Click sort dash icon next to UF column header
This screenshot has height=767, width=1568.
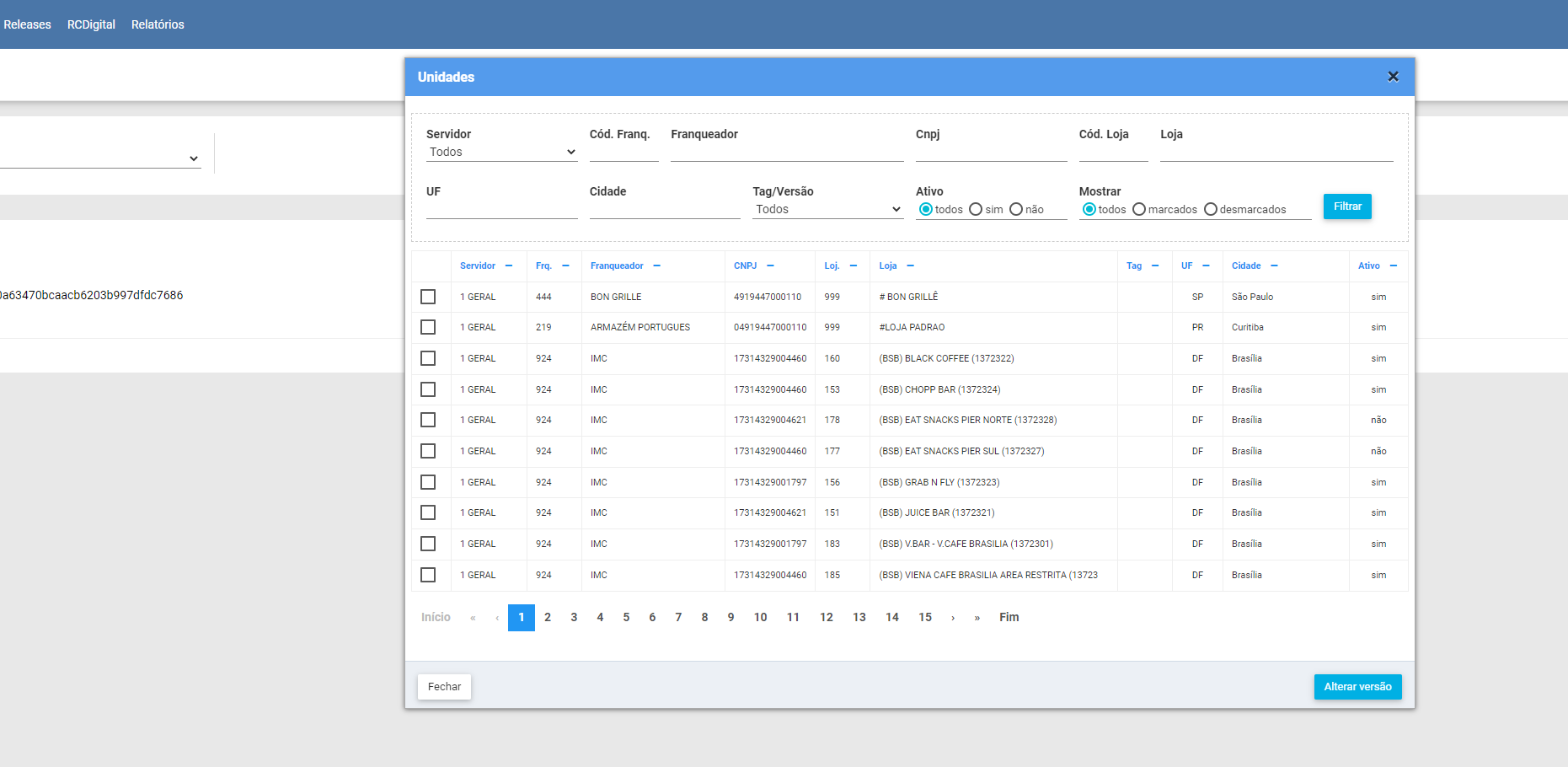pos(1206,265)
